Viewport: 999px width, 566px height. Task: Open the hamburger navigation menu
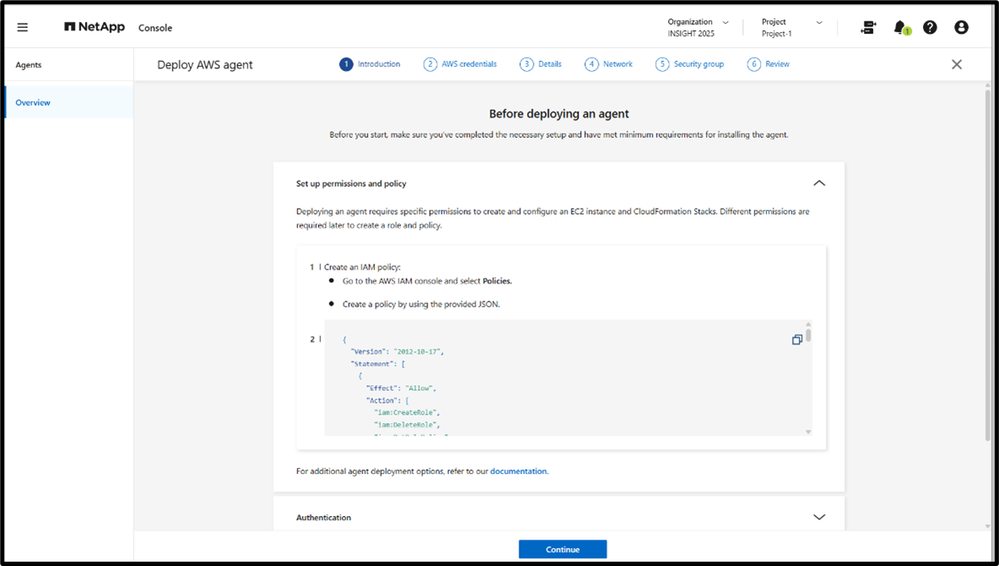pyautogui.click(x=23, y=28)
